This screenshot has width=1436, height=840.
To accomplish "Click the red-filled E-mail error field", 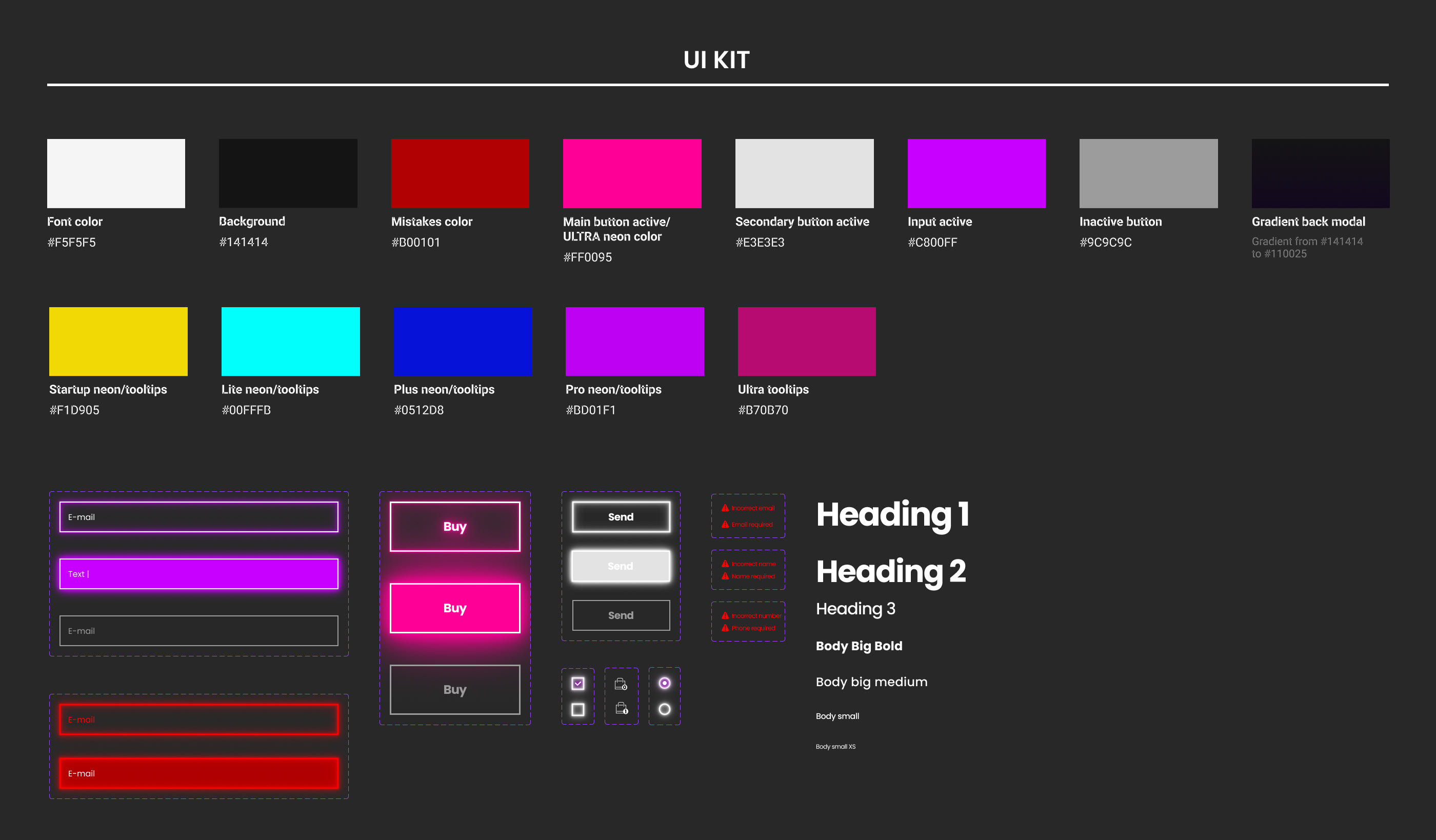I will [x=198, y=773].
